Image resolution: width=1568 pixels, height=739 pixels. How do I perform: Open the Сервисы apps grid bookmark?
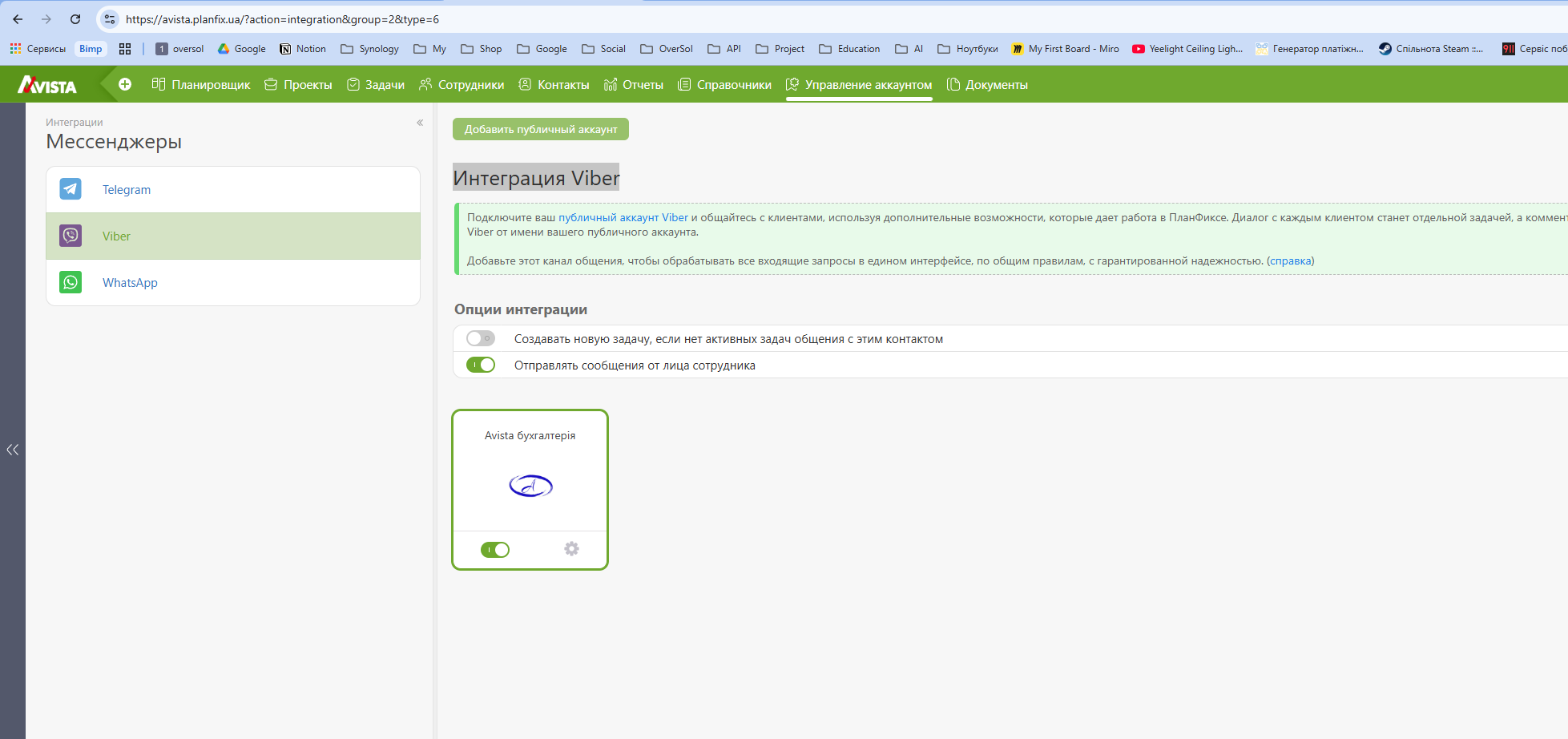(38, 49)
